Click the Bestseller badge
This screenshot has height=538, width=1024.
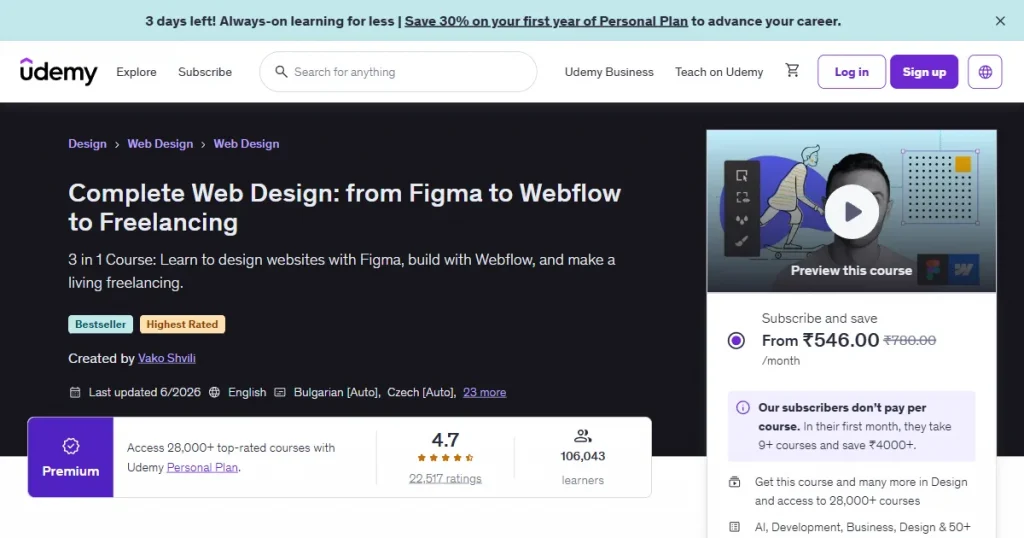click(101, 324)
